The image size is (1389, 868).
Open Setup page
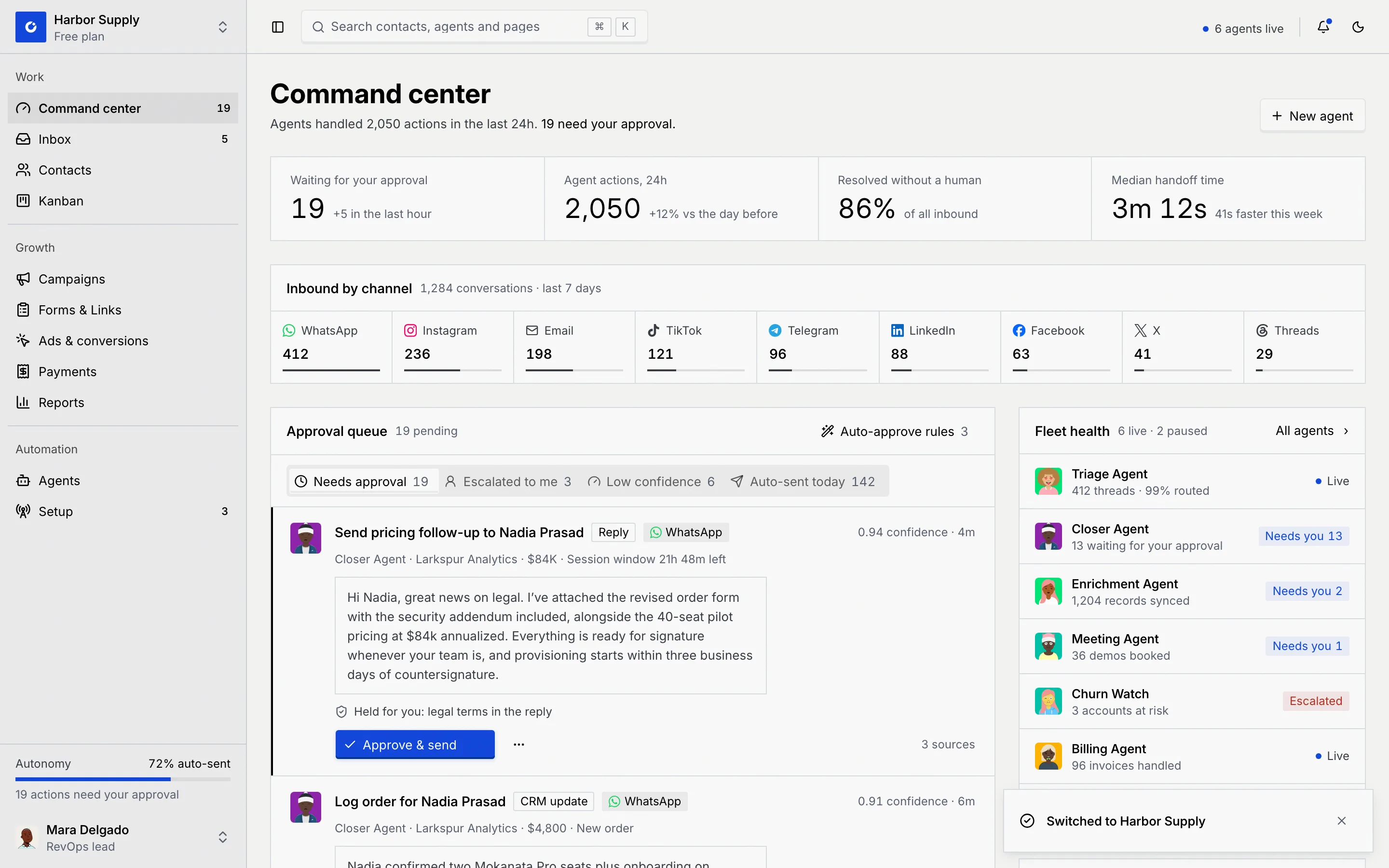click(x=123, y=512)
